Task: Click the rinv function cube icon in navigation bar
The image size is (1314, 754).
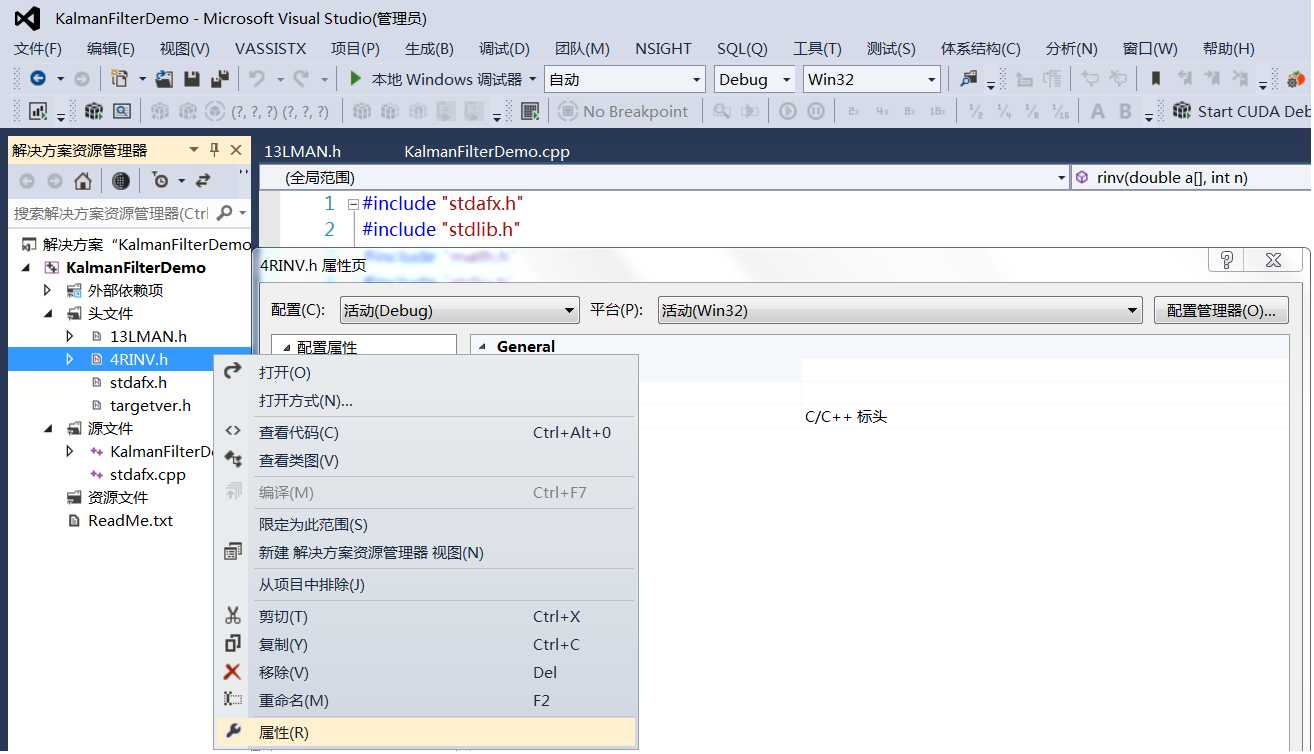Action: tap(1082, 178)
